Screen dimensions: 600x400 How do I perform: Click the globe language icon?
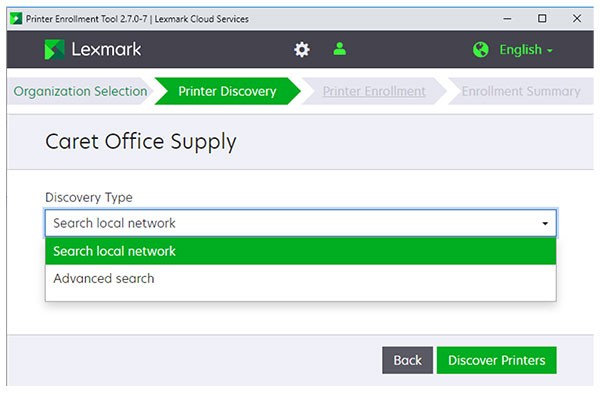[x=481, y=50]
